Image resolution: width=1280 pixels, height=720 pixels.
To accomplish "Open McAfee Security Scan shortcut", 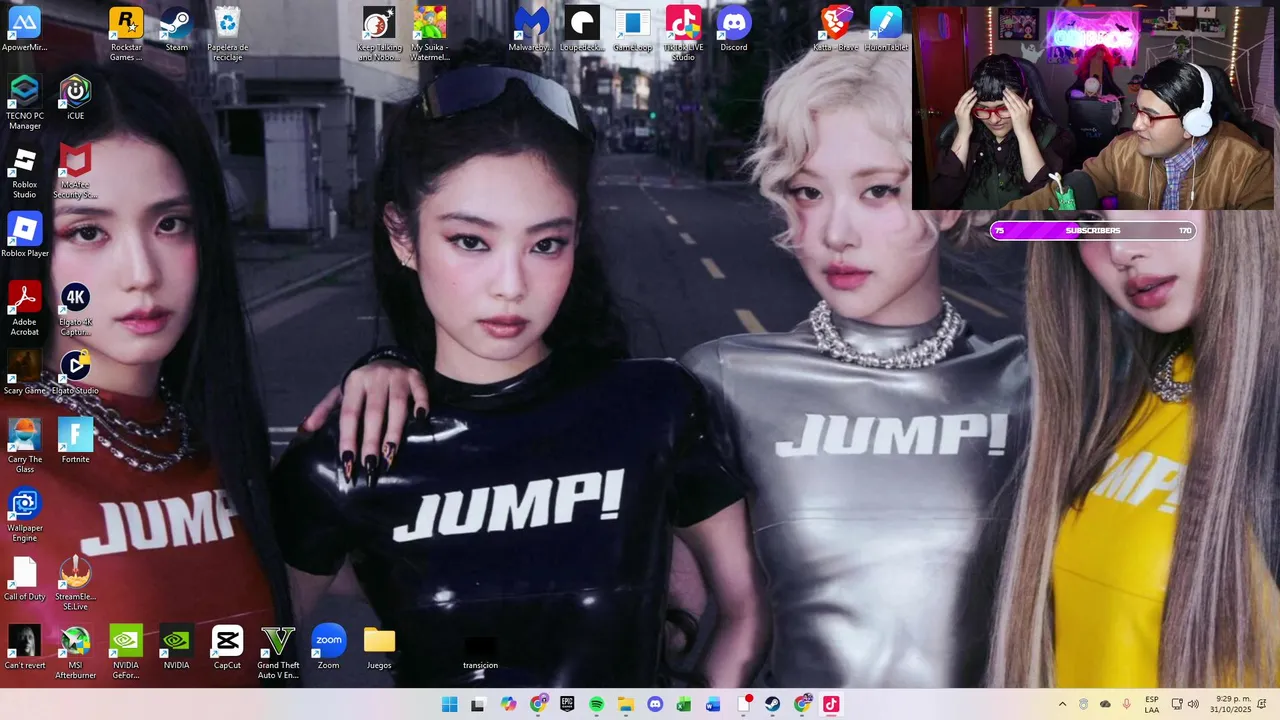I will click(x=75, y=171).
